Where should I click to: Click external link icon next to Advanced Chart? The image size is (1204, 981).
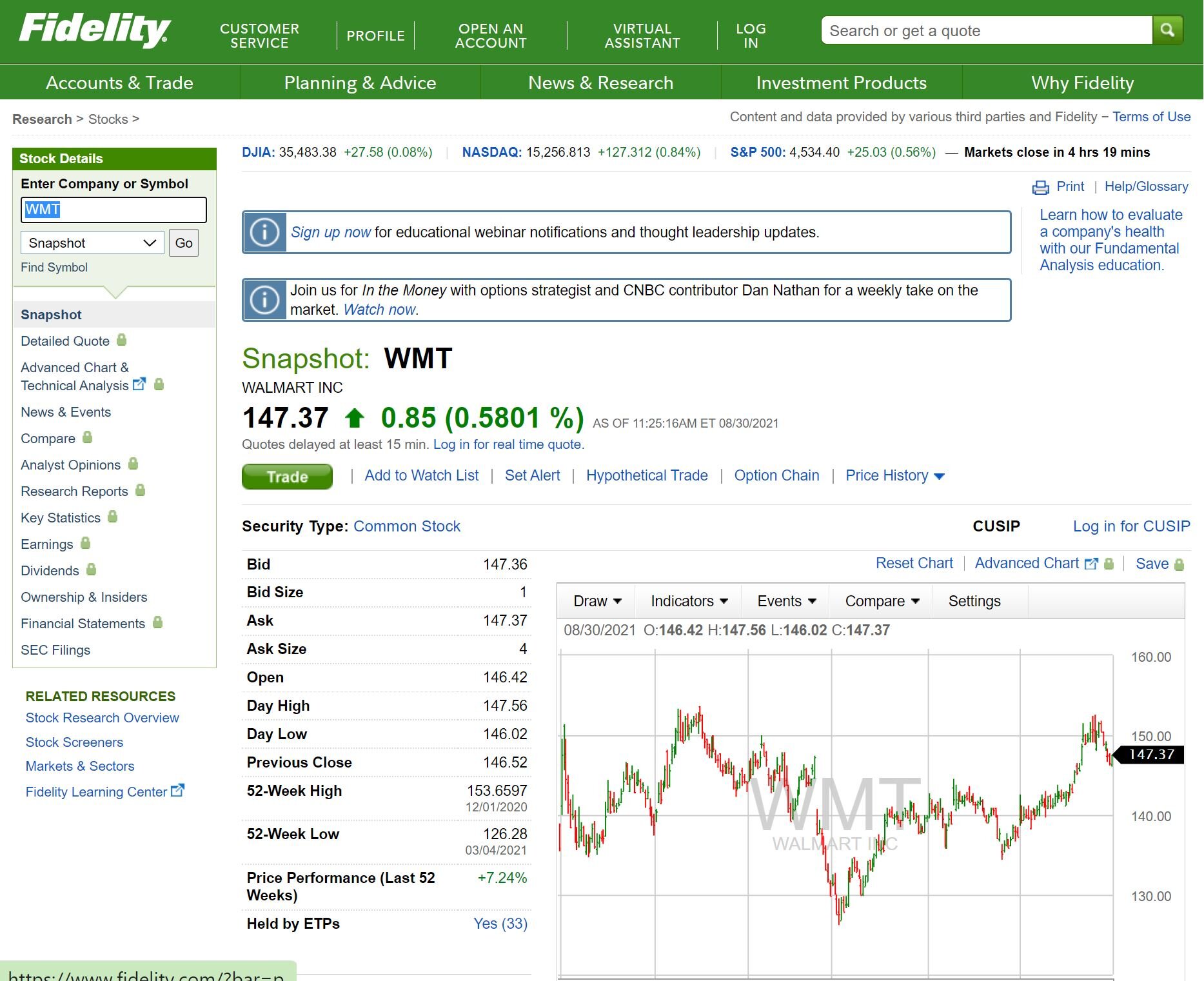(x=1091, y=564)
